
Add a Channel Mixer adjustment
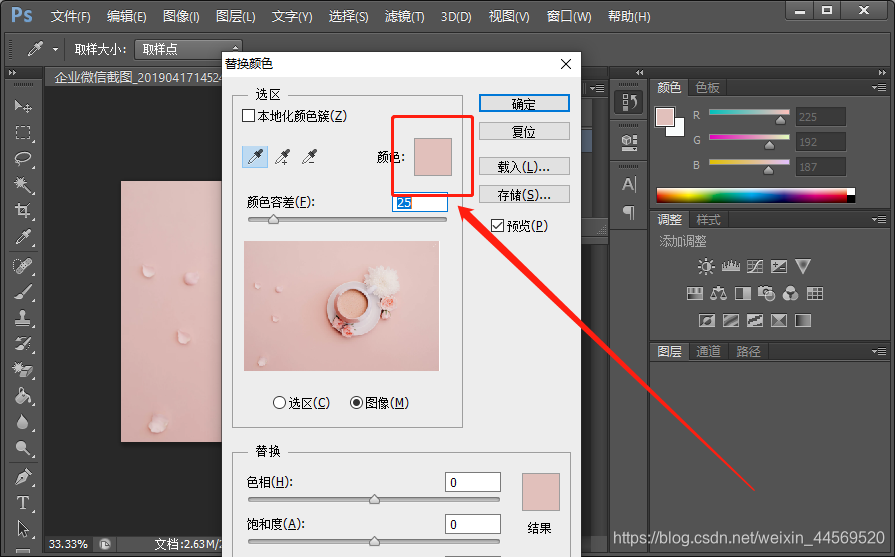(791, 293)
